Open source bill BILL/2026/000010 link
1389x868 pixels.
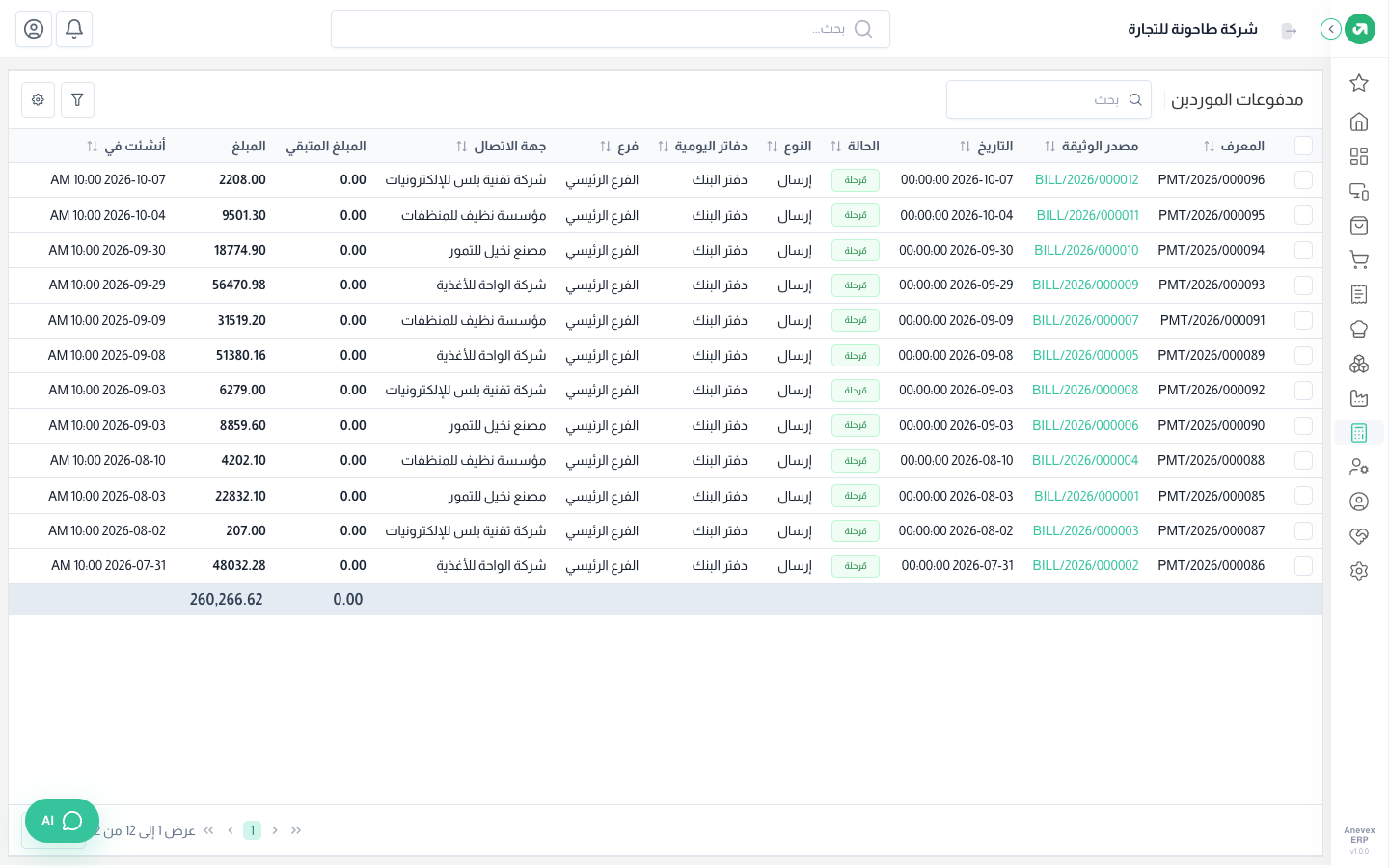tap(1086, 250)
